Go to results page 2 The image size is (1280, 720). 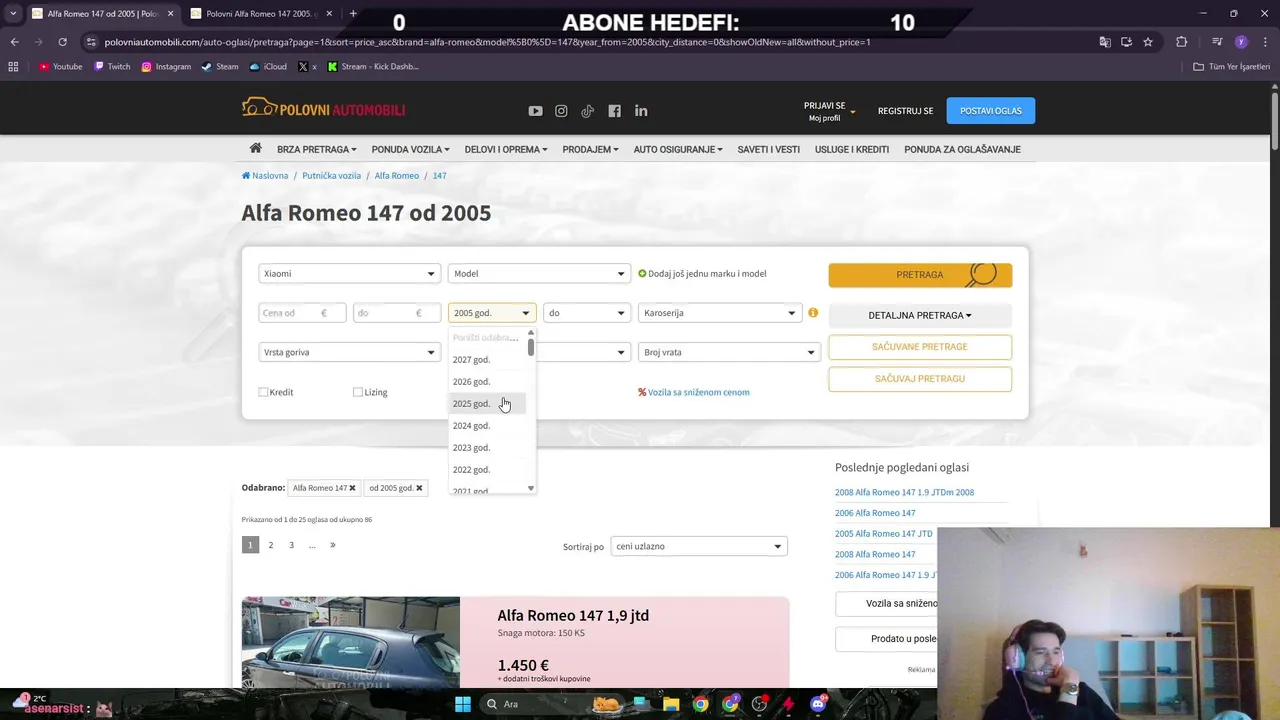tap(271, 545)
